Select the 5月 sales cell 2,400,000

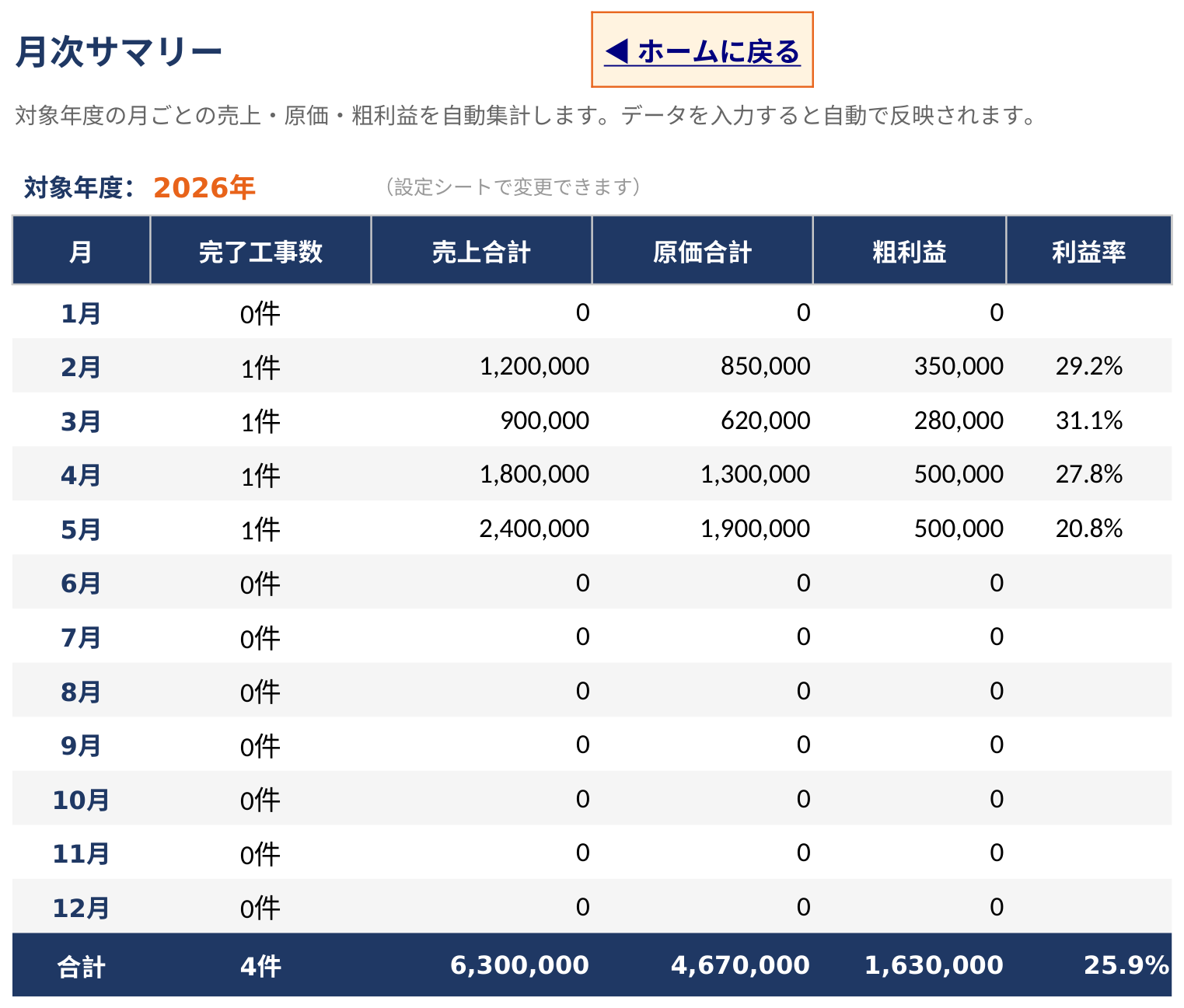pyautogui.click(x=534, y=528)
